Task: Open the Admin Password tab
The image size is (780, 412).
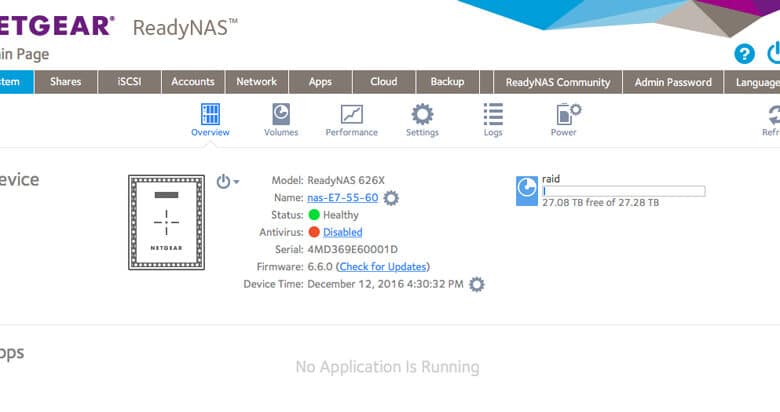Action: click(673, 82)
